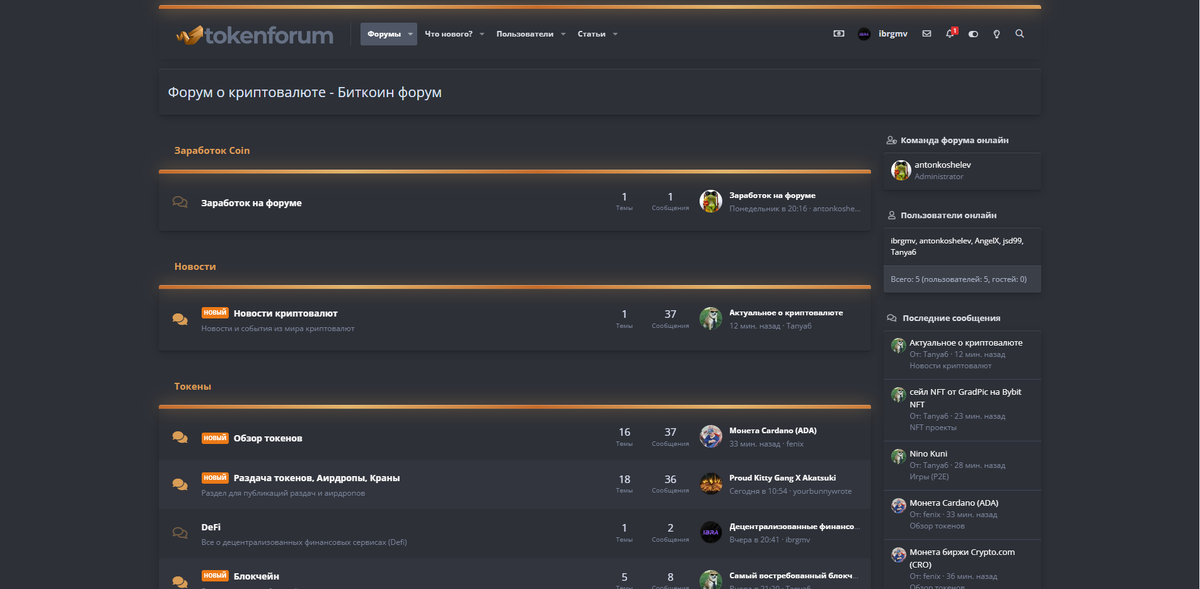
Task: Expand the Статьи dropdown arrow
Action: [615, 34]
